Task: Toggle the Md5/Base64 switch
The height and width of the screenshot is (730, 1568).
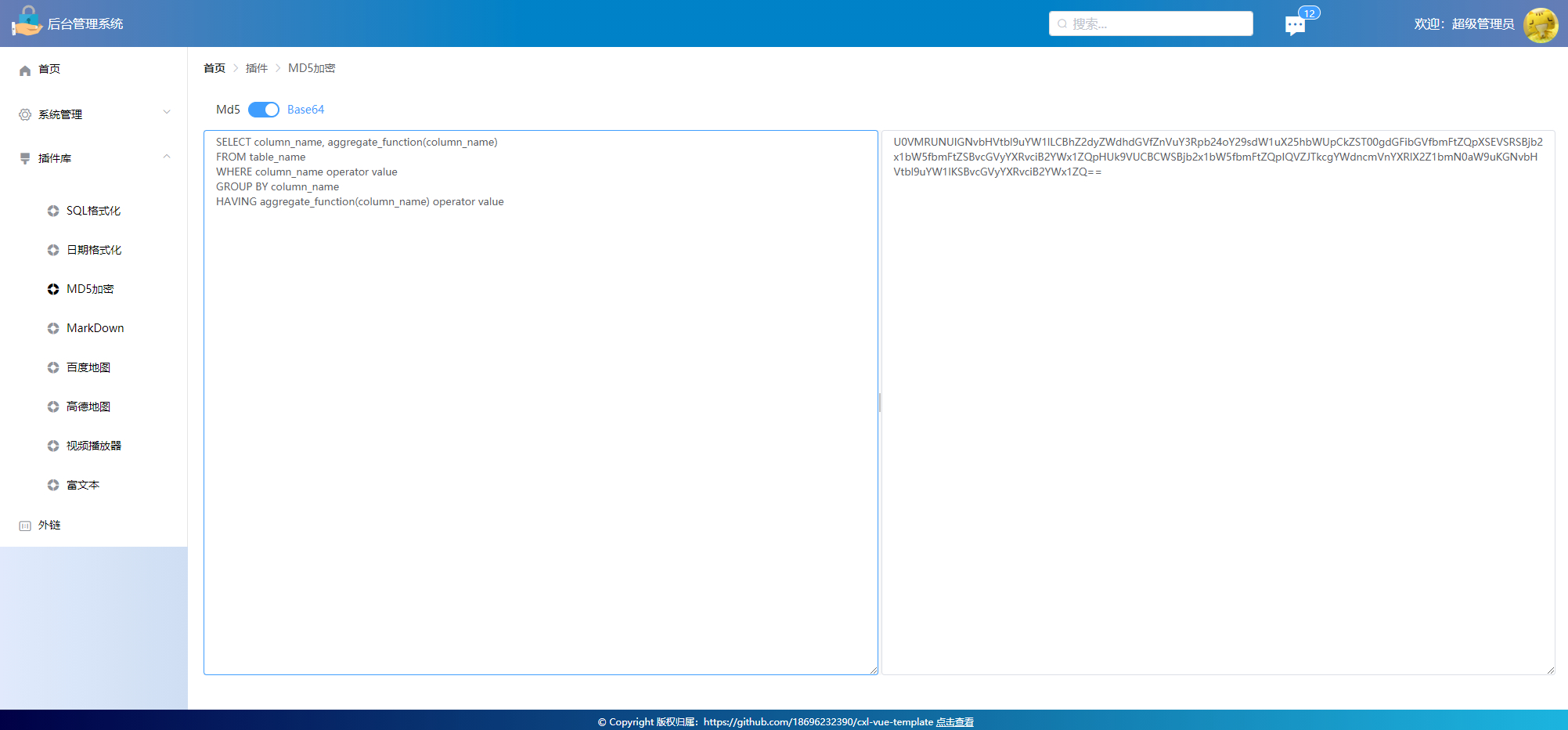Action: point(264,110)
